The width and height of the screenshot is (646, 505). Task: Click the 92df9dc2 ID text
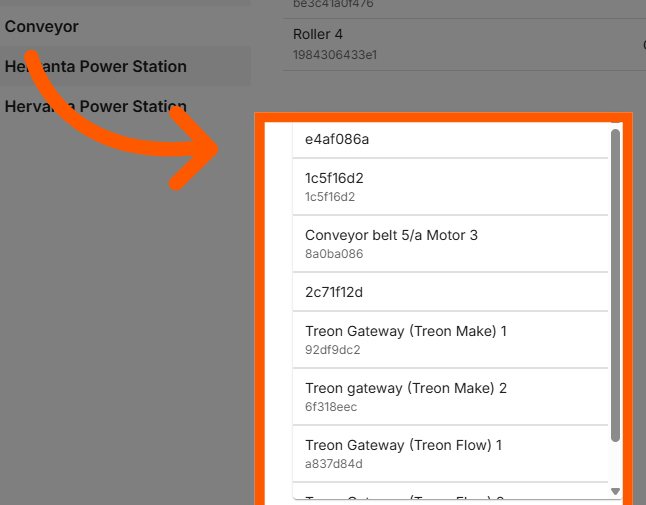point(332,350)
